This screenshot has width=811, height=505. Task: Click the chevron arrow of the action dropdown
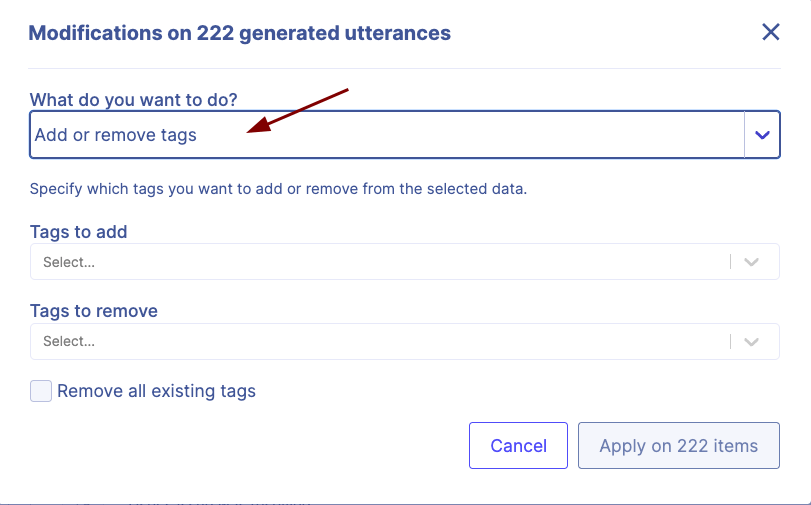click(762, 135)
